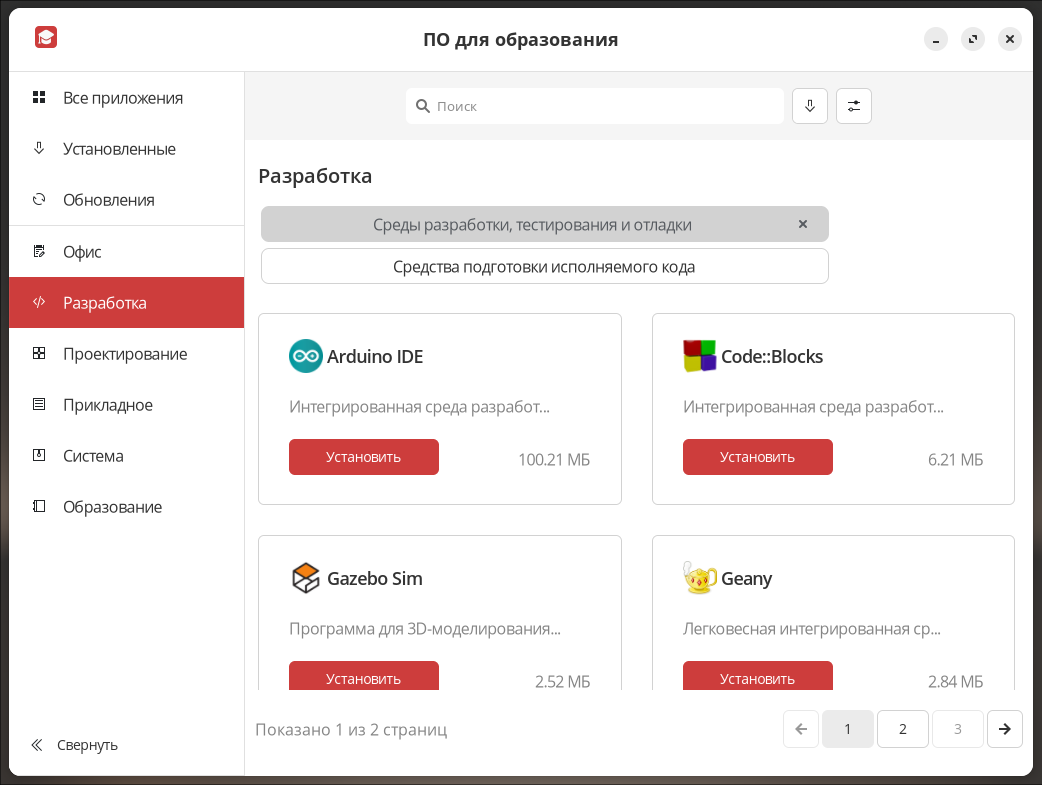
Task: Install Code::Blocks with 'Установить' button
Action: coord(757,457)
